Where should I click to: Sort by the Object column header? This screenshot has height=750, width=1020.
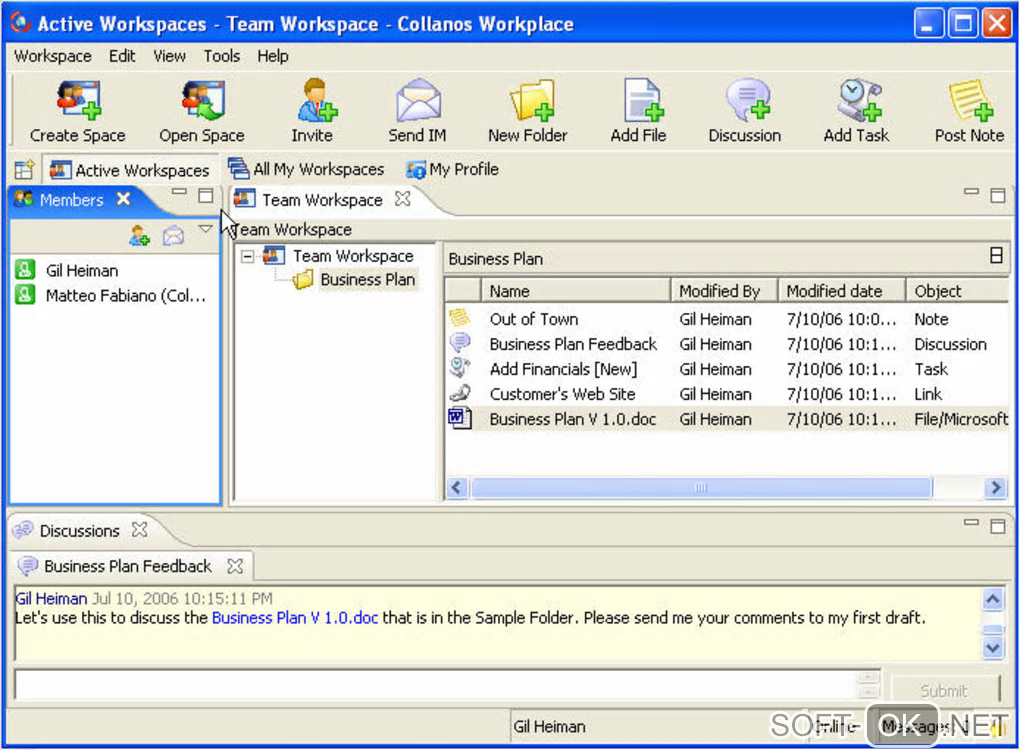(958, 290)
